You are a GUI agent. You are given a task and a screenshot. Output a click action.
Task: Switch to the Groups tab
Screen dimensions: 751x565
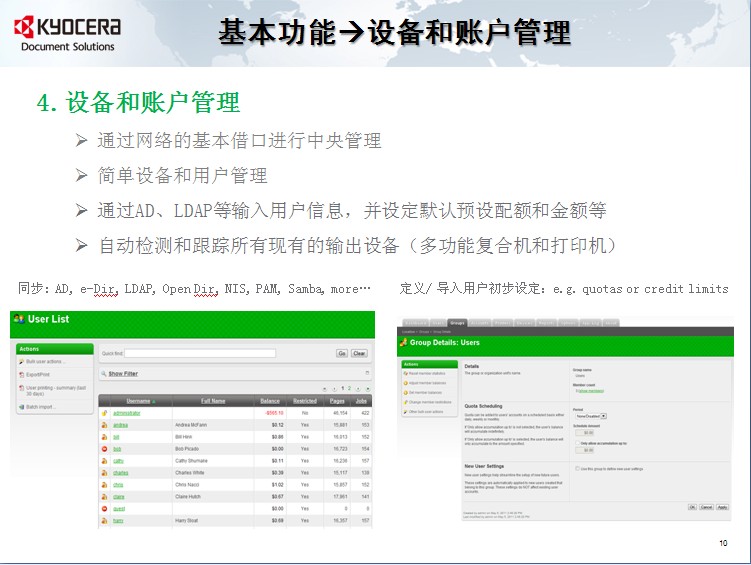click(458, 323)
